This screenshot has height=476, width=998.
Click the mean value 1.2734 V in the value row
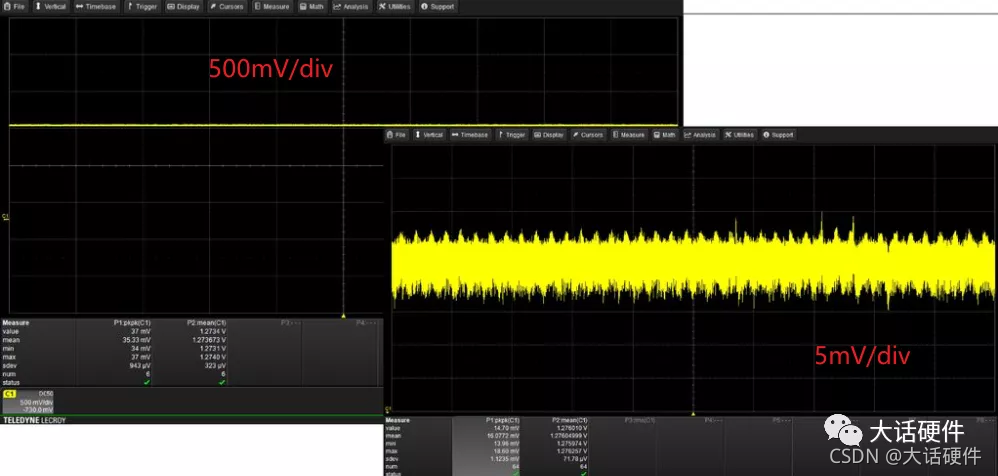(x=214, y=332)
